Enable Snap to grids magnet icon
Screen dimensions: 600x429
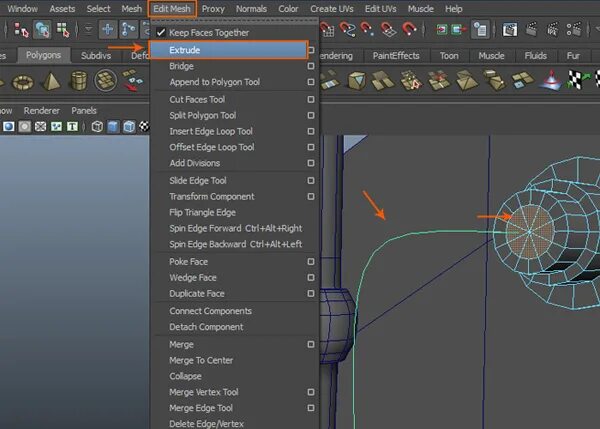[328, 29]
